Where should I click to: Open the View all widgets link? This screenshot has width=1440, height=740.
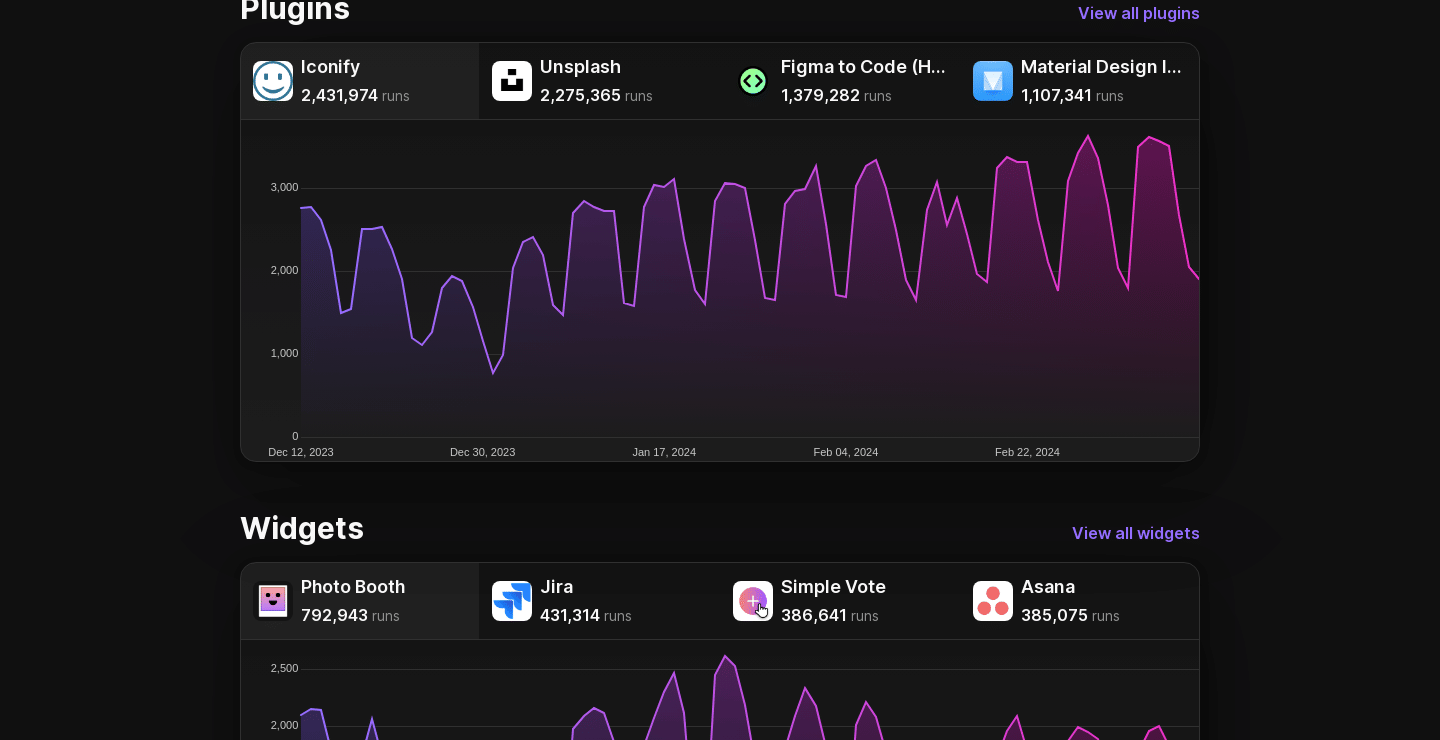[1136, 533]
